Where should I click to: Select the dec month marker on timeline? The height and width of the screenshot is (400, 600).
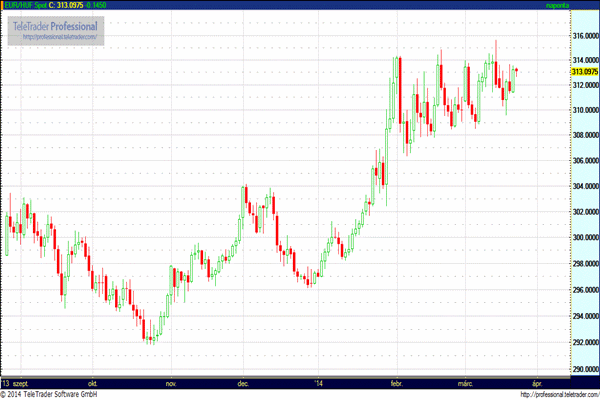point(243,383)
